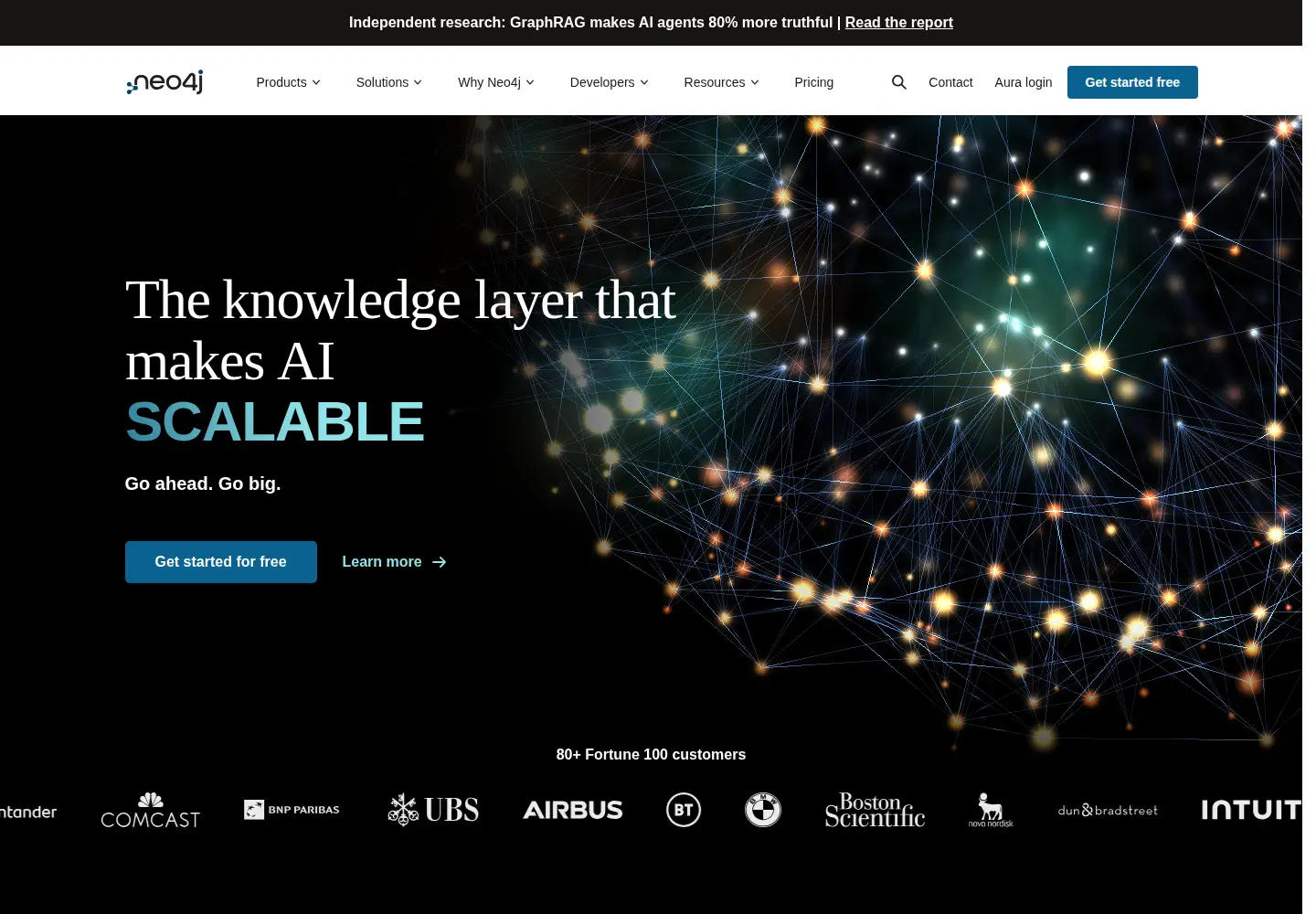Open the Aura login link
The image size is (1316, 914).
[1024, 82]
